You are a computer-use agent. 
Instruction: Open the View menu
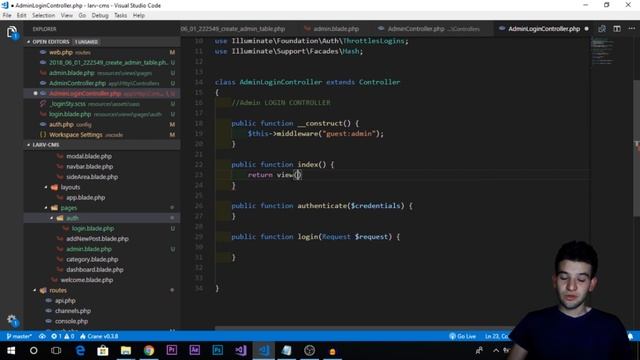coord(67,16)
